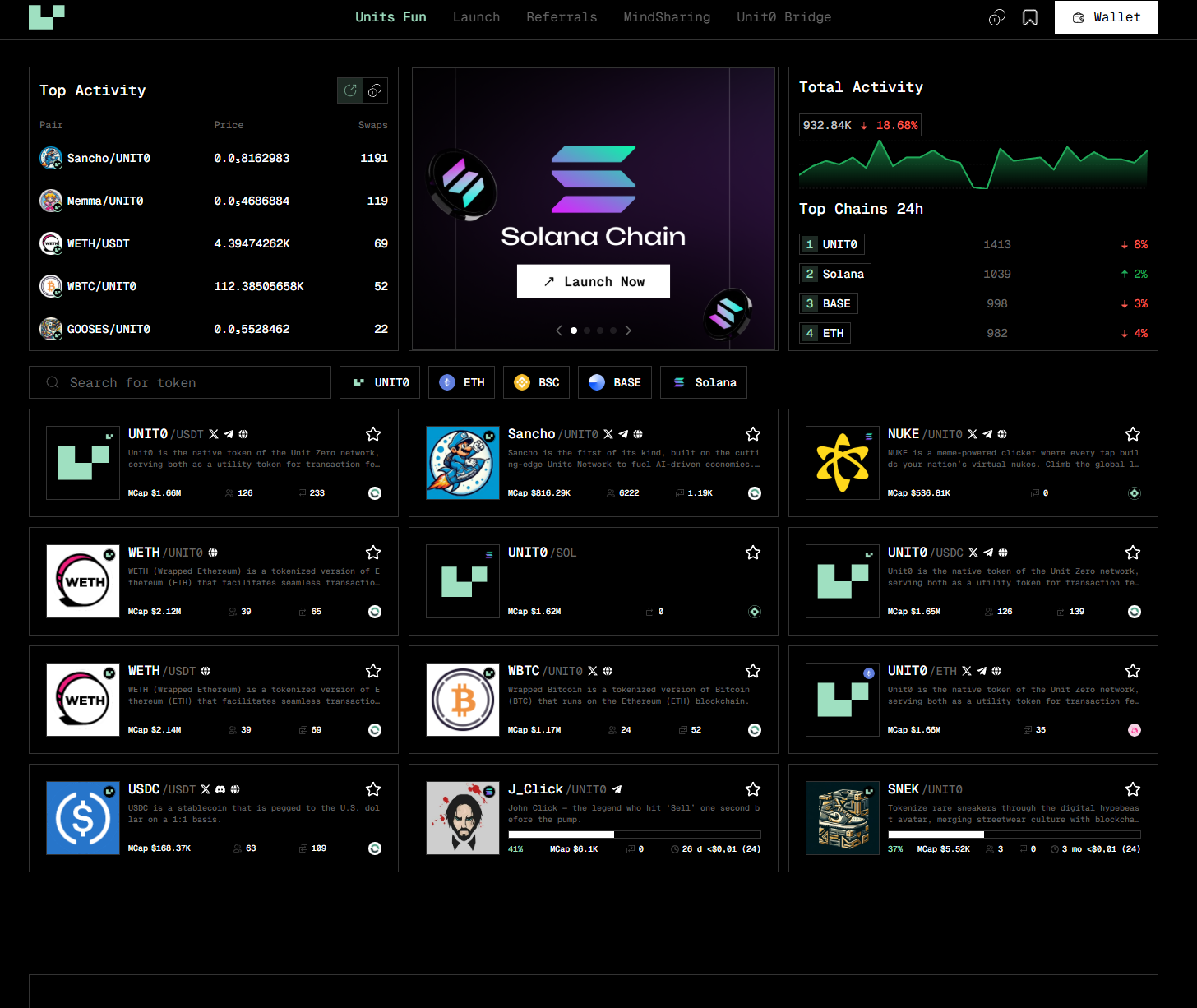Open bookmarks icon in the header
The height and width of the screenshot is (1008, 1197).
[x=1030, y=17]
